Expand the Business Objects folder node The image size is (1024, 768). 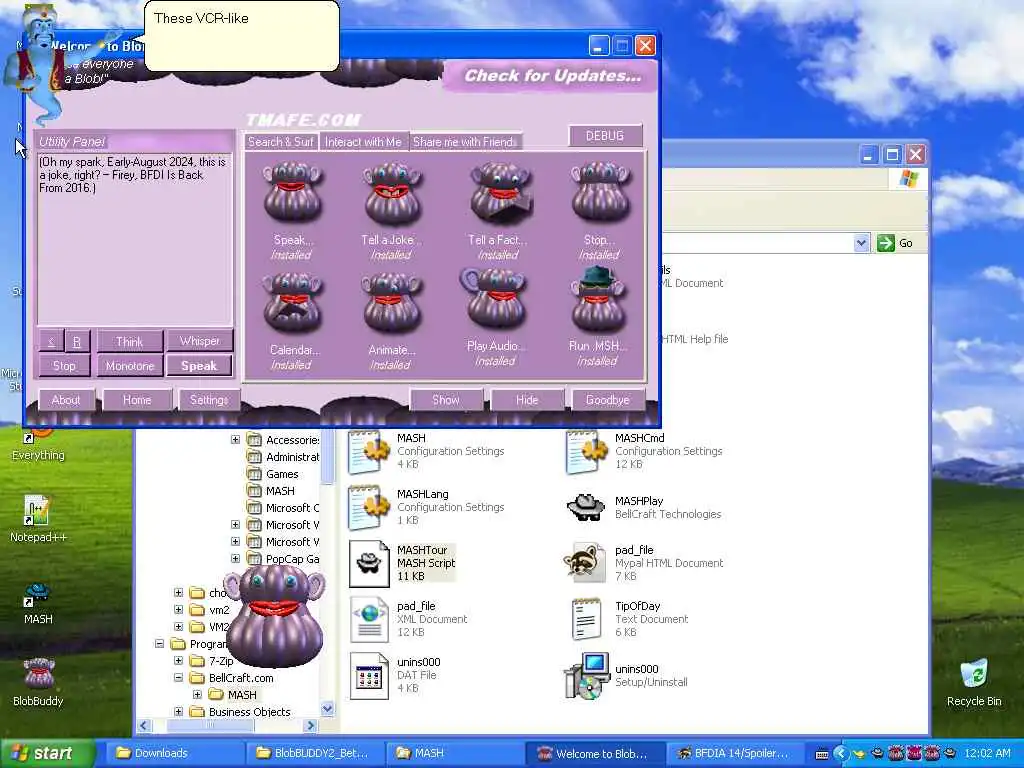coord(178,711)
